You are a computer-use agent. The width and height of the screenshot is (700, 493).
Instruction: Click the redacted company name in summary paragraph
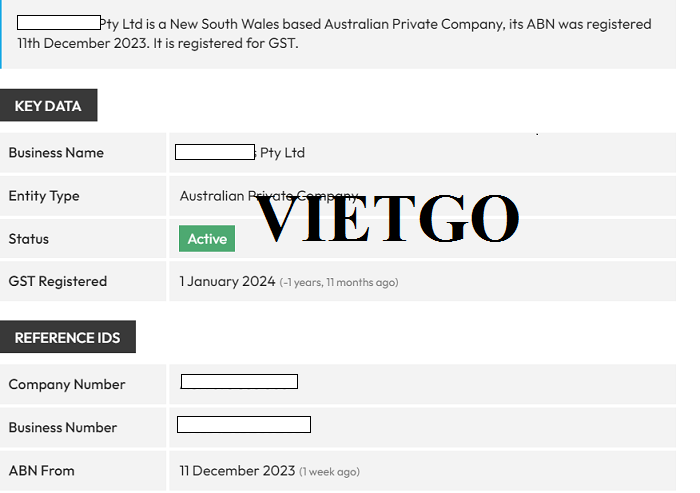pyautogui.click(x=59, y=23)
